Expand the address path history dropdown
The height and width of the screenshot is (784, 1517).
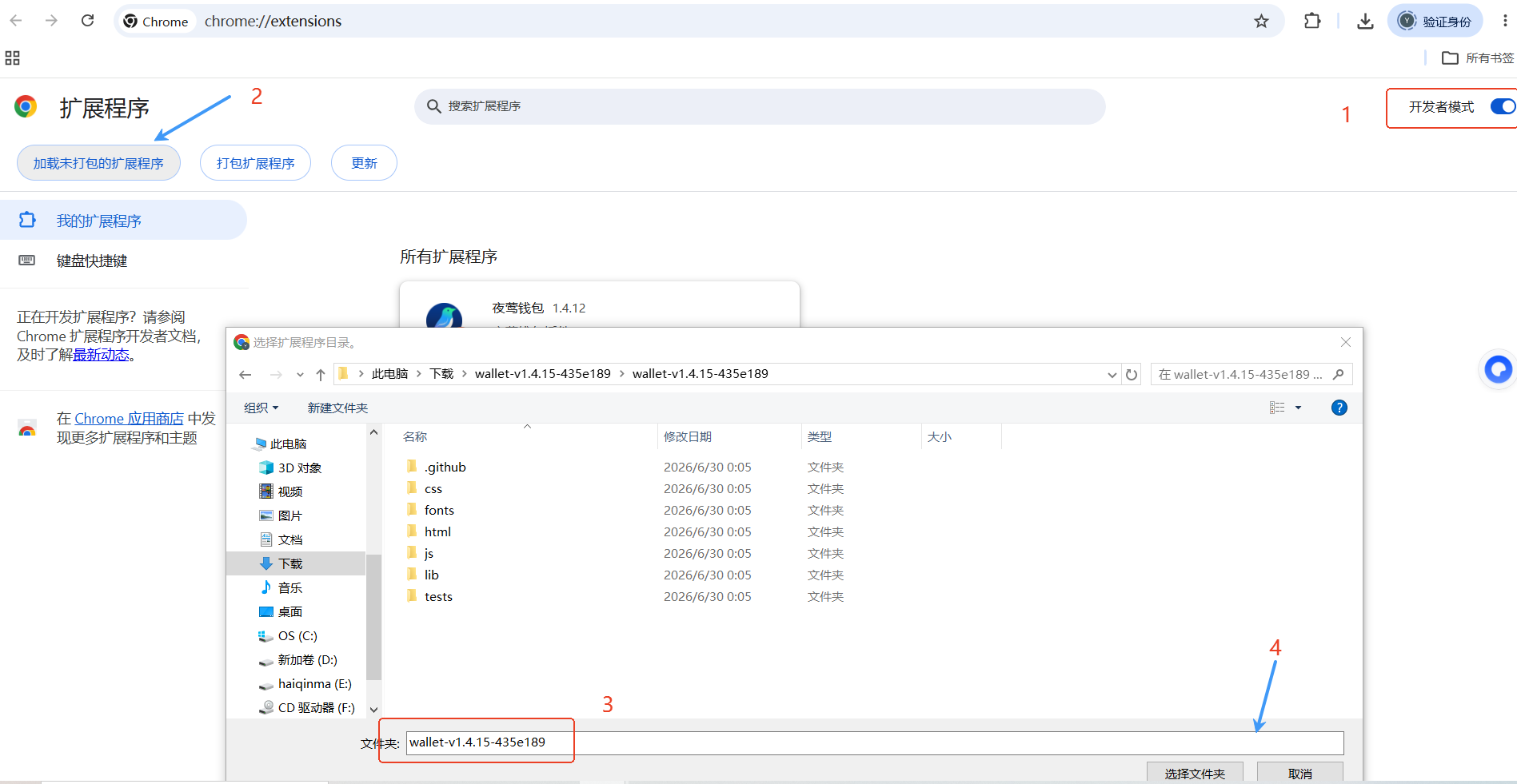1112,374
